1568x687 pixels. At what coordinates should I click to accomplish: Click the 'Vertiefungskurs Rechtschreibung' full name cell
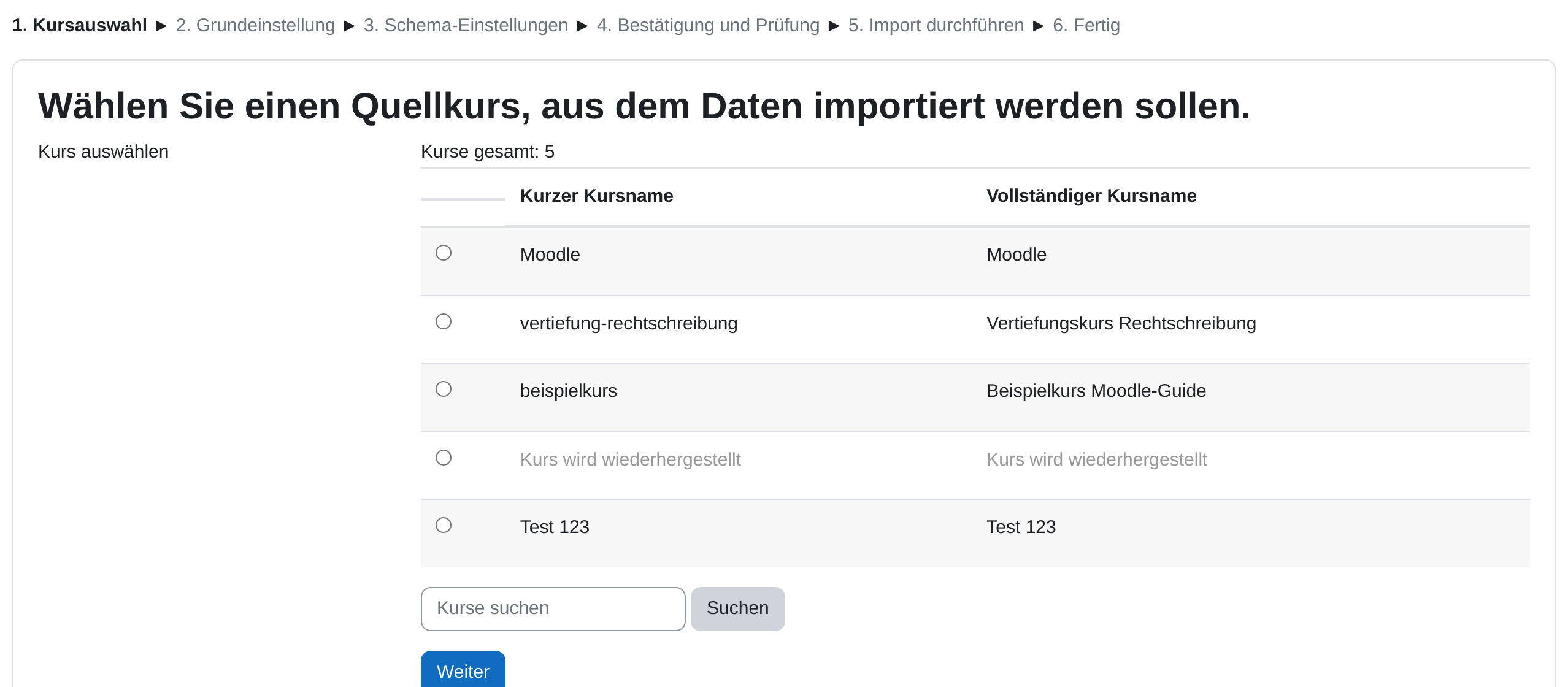pyautogui.click(x=1121, y=323)
